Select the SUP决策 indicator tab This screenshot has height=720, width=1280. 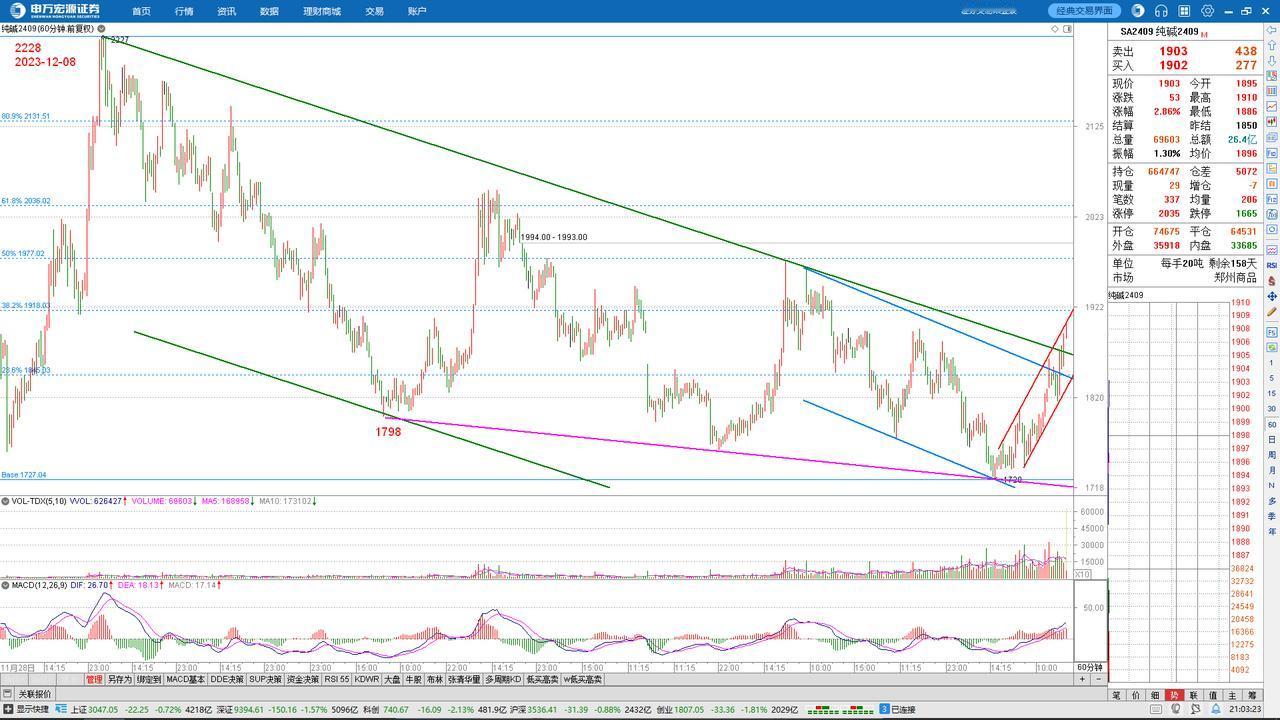[266, 679]
